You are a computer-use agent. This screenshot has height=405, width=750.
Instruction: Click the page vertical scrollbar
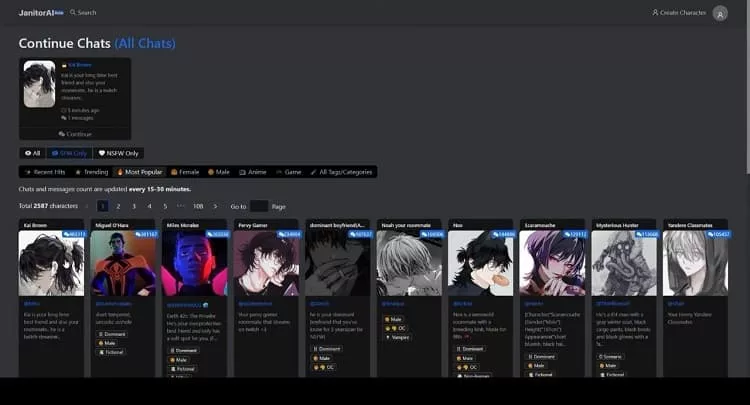click(748, 88)
